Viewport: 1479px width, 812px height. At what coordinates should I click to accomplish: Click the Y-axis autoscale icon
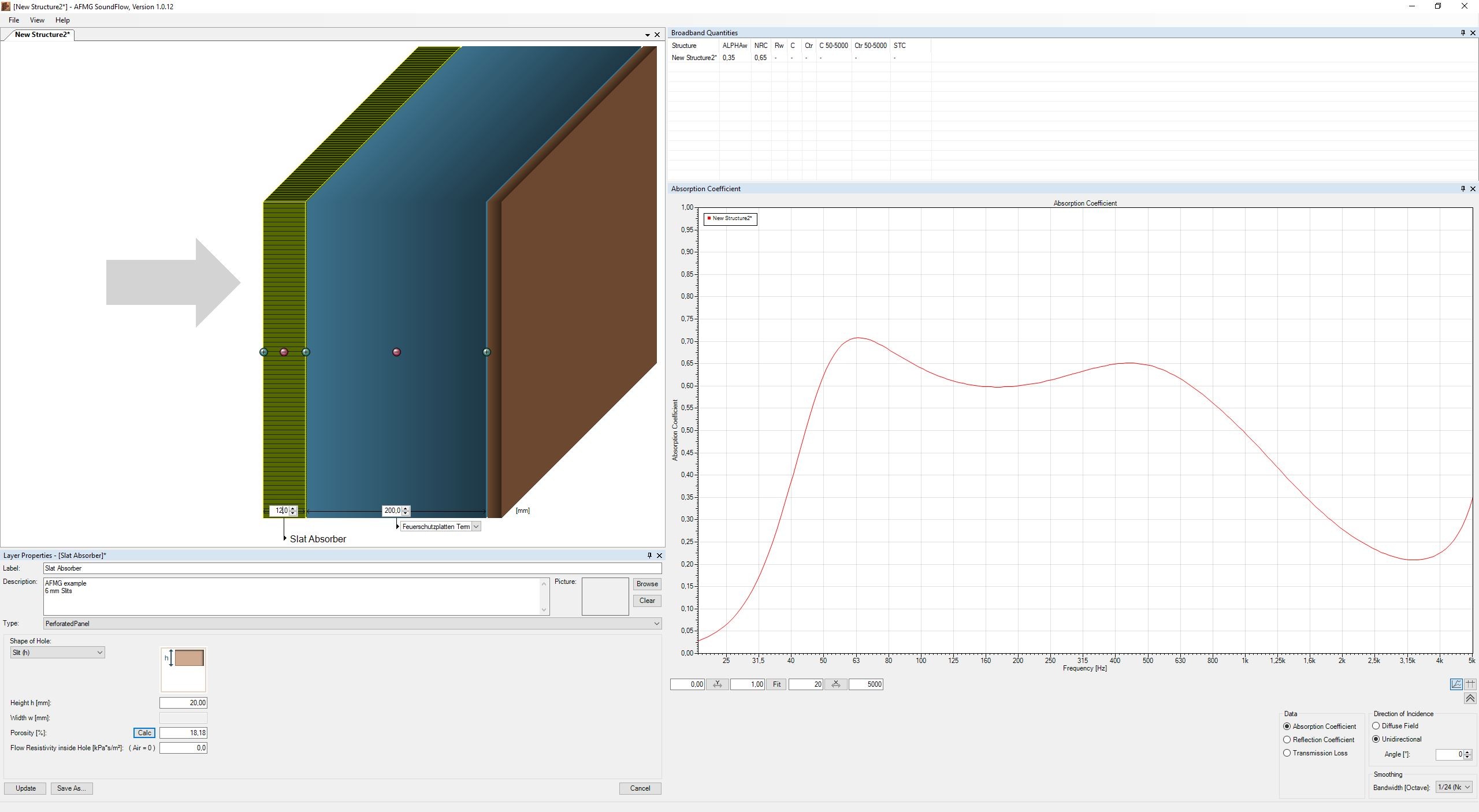tap(717, 684)
